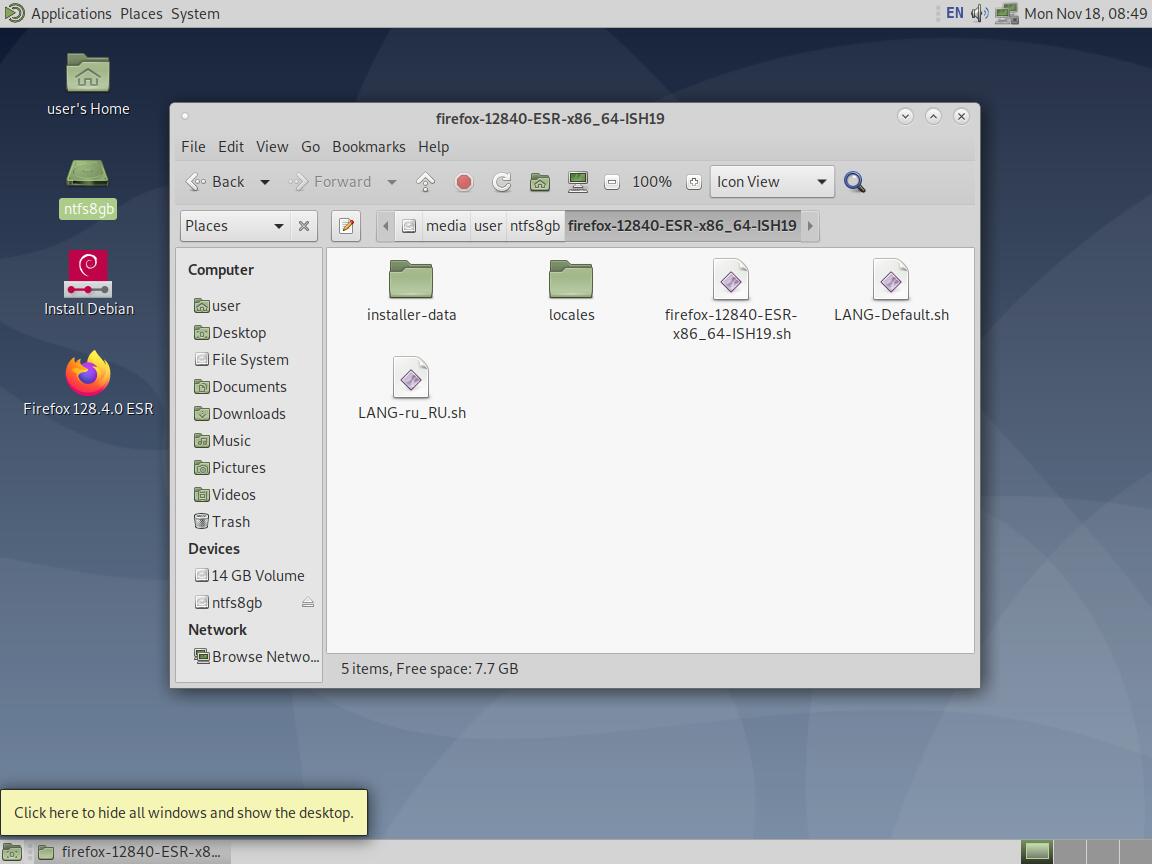Select Install Debian desktop icon
The width and height of the screenshot is (1152, 864).
click(88, 284)
